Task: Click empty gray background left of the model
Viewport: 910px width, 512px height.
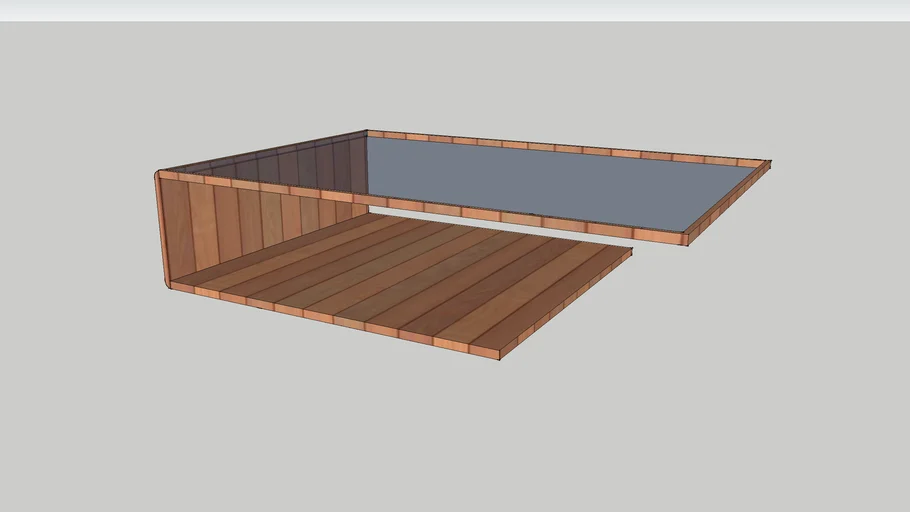Action: click(x=70, y=250)
